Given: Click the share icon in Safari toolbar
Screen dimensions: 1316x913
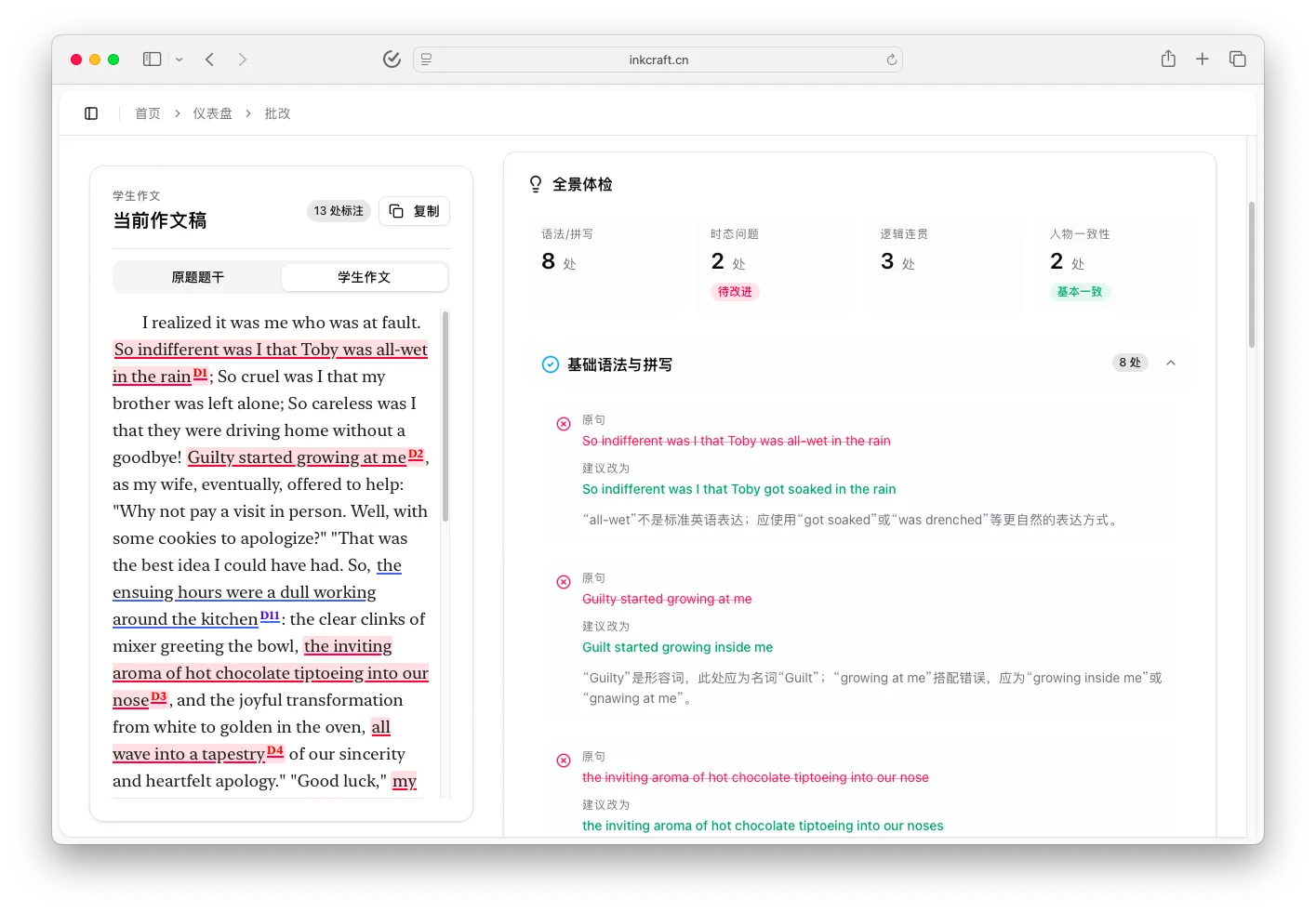Looking at the screenshot, I should (1168, 59).
